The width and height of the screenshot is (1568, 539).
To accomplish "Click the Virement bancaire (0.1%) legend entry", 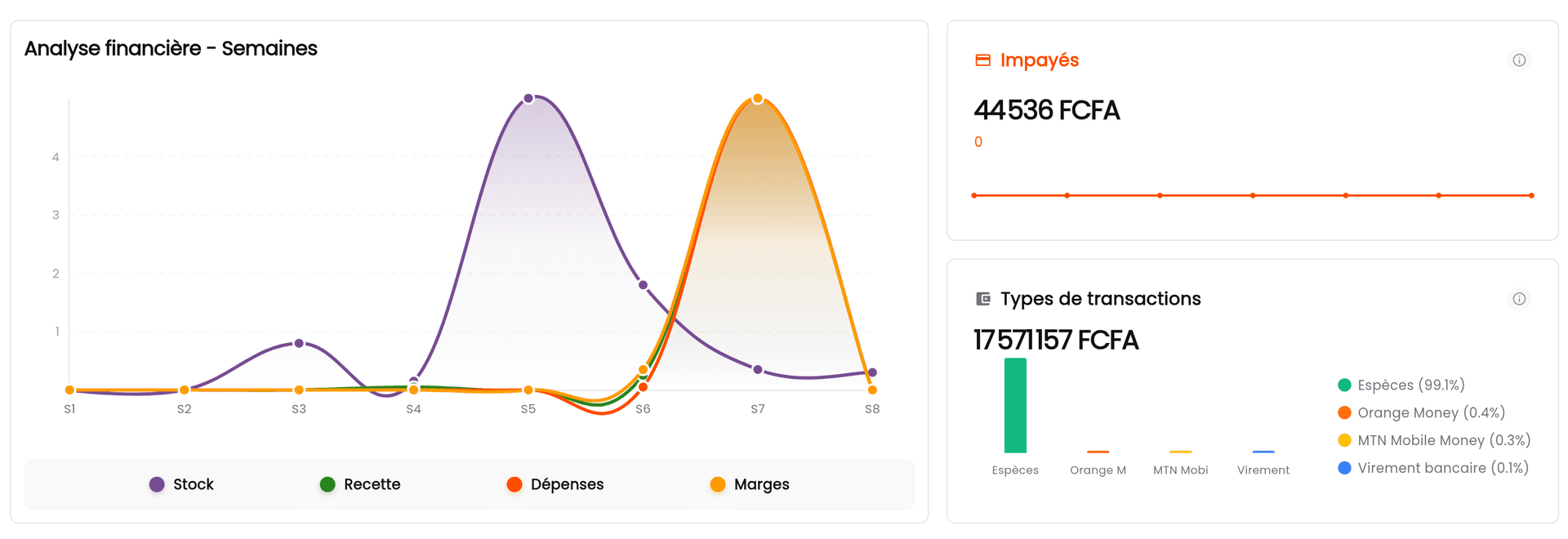I will click(x=1433, y=468).
